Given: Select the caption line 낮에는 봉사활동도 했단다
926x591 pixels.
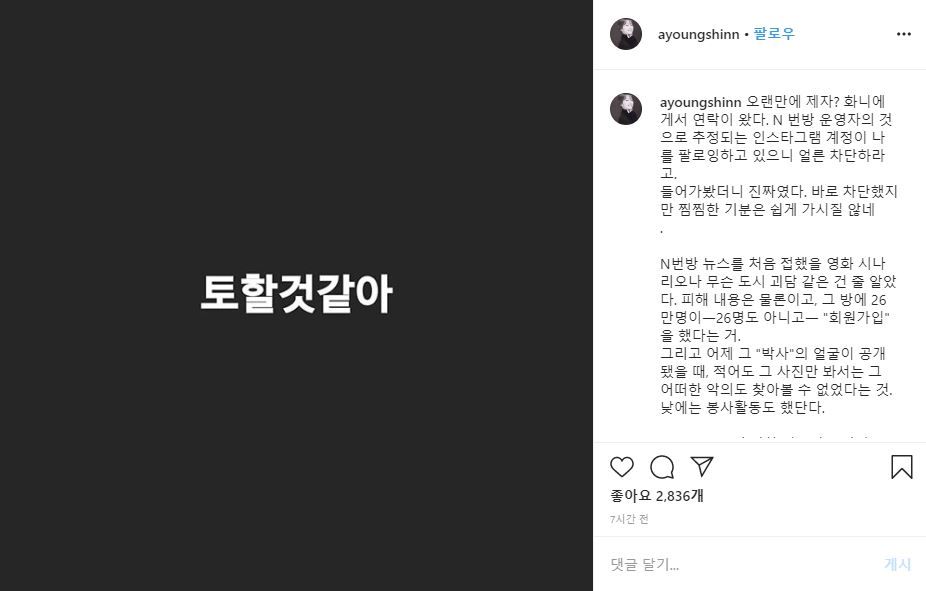Looking at the screenshot, I should (x=742, y=408).
